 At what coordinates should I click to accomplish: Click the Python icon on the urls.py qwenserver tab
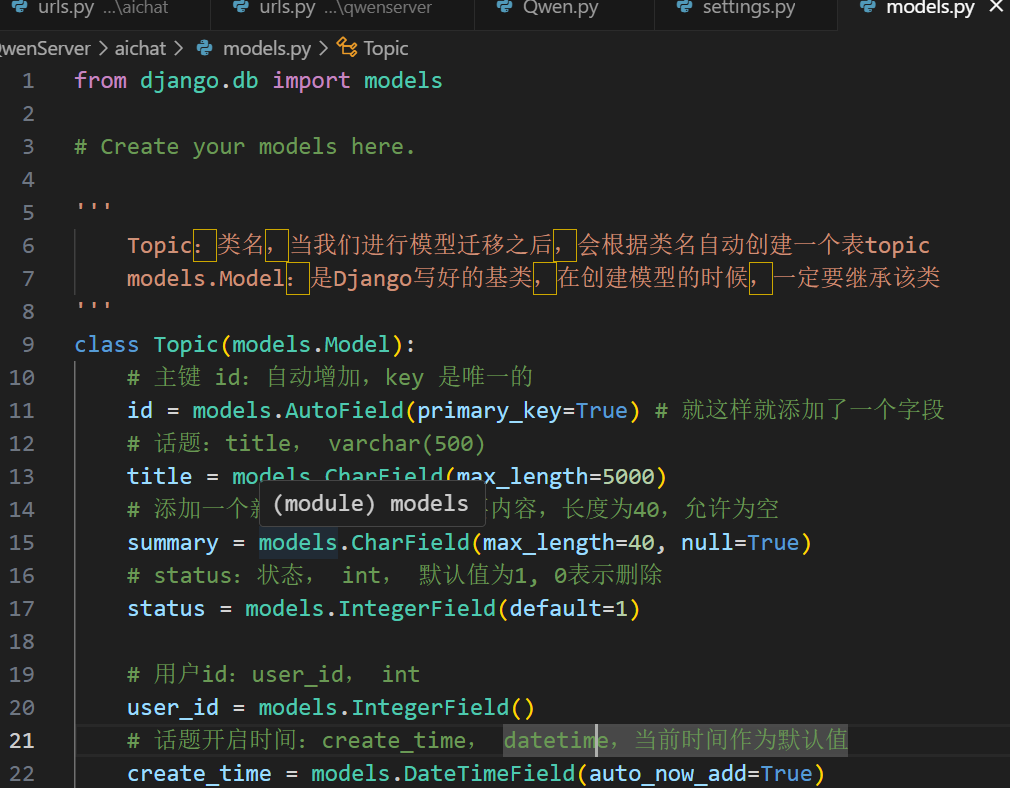[240, 8]
